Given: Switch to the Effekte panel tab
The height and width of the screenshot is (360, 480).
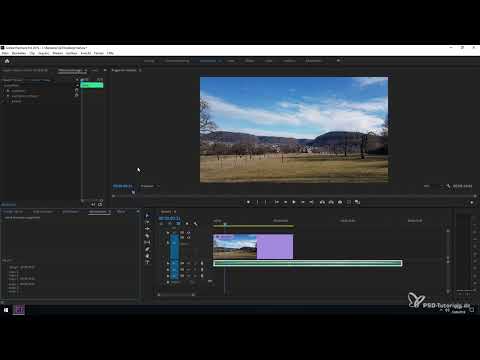Looking at the screenshot, I should (121, 212).
